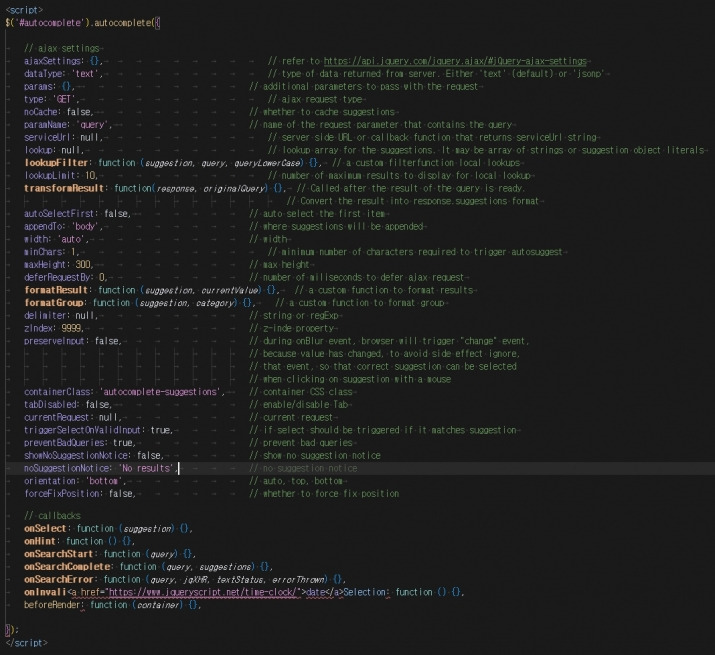Click the 'Convert the result into response.suggestions format' comment

[x=413, y=201]
